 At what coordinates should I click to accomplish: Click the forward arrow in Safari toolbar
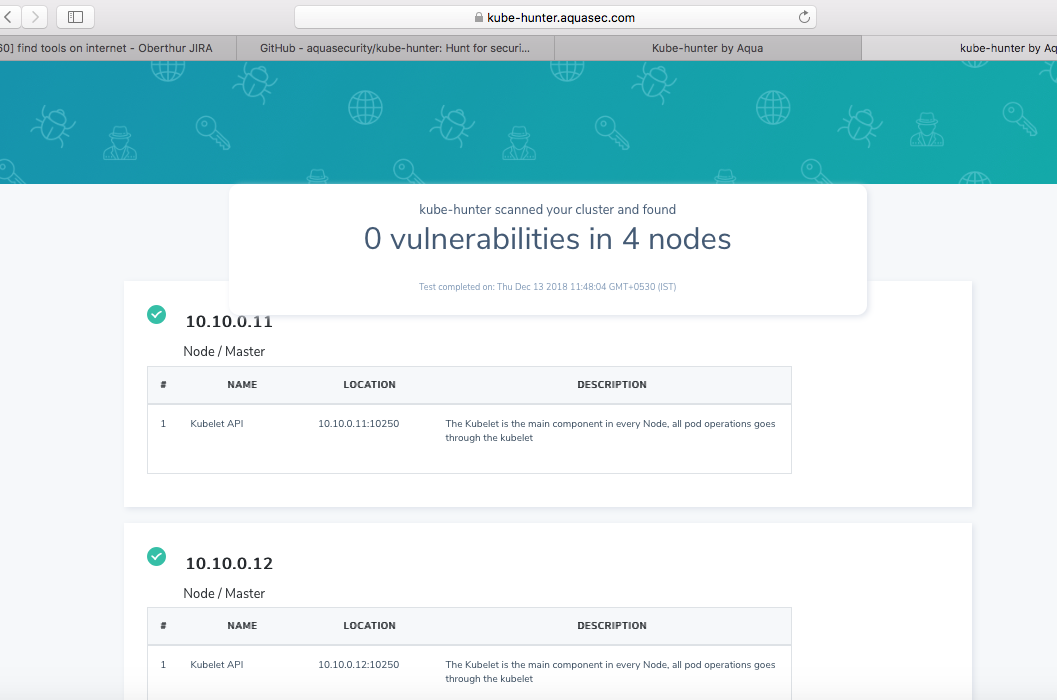36,16
